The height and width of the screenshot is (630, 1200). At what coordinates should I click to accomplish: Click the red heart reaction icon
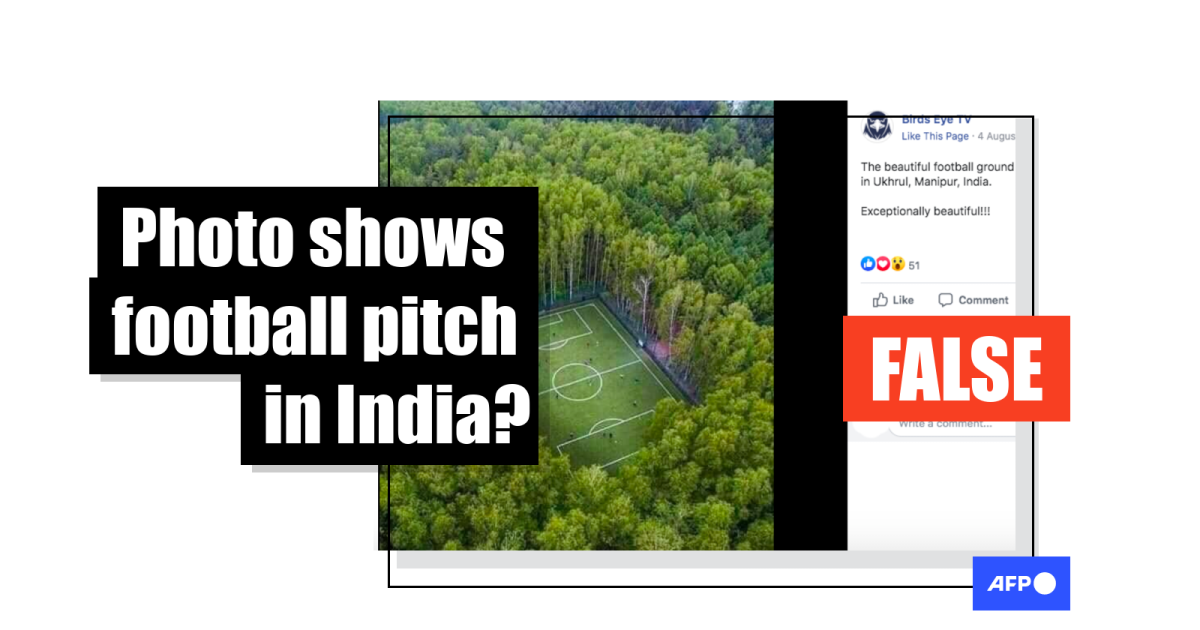[882, 264]
